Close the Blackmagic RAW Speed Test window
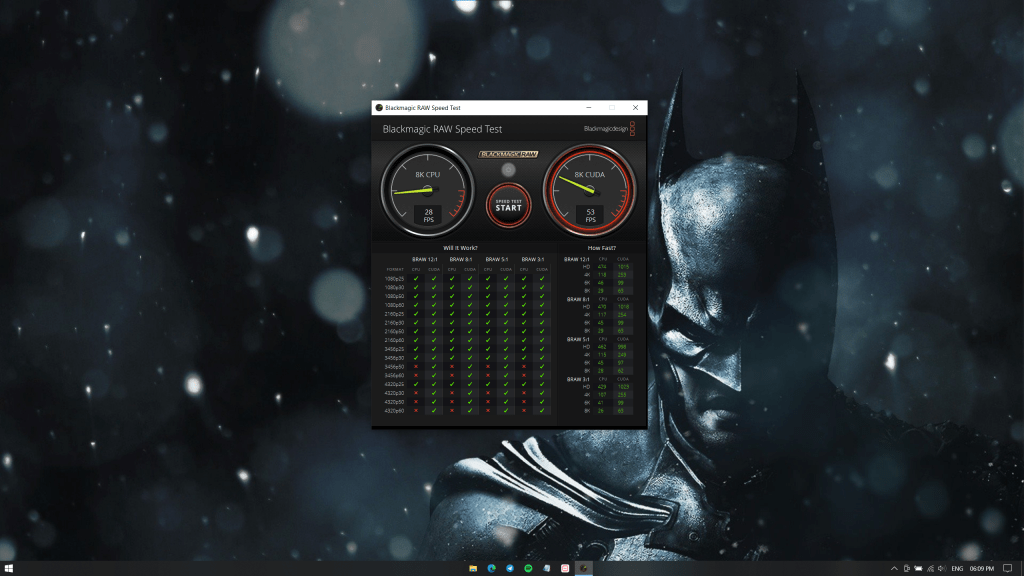The image size is (1024, 576). pos(635,108)
